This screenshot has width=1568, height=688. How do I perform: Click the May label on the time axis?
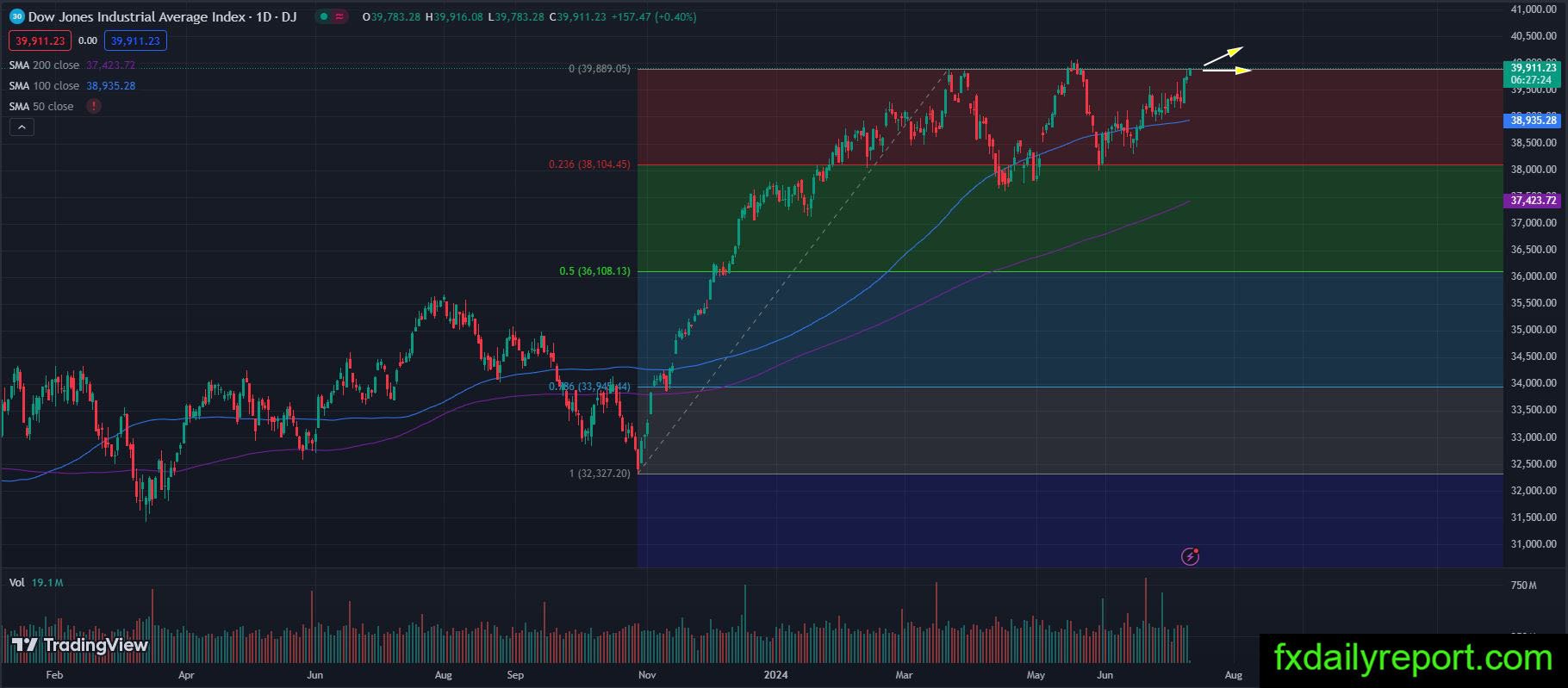coord(1036,675)
